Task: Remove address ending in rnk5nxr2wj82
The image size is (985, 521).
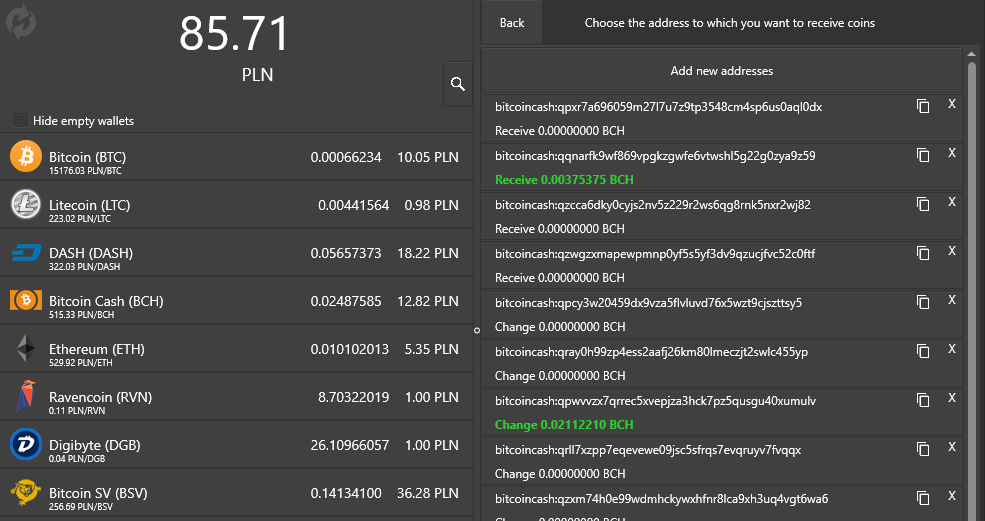Action: point(952,202)
